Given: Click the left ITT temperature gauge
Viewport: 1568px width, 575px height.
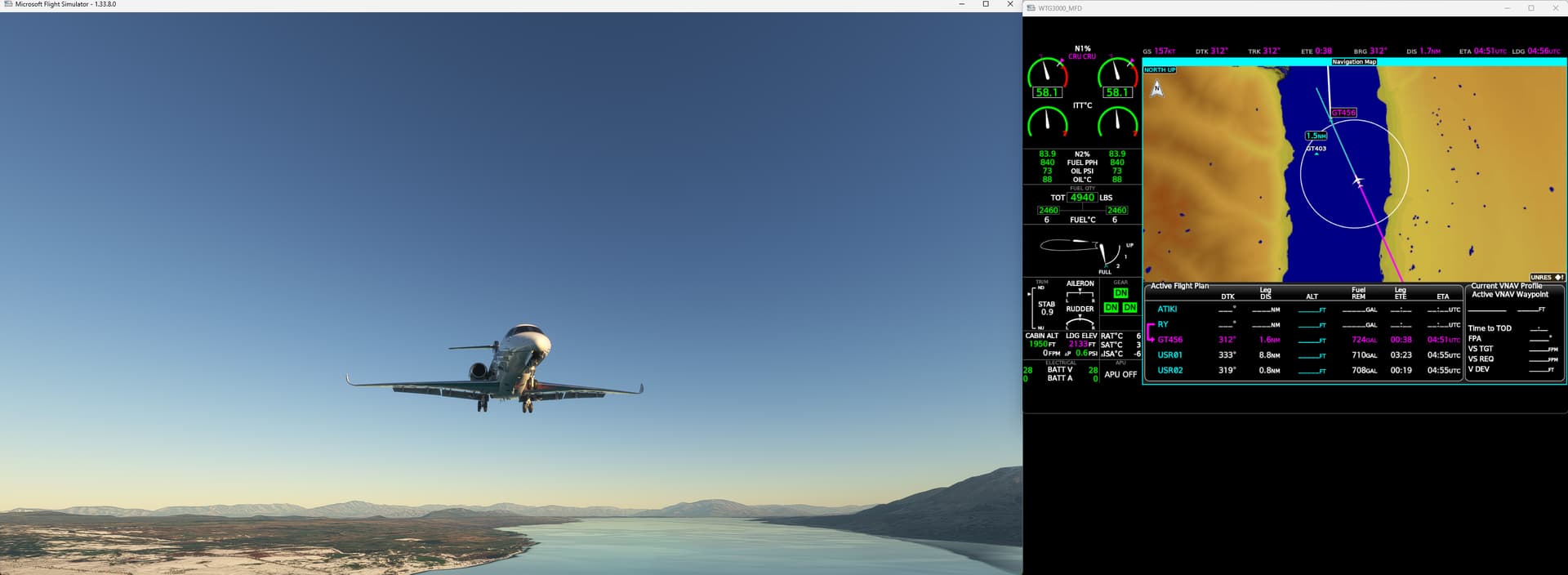Looking at the screenshot, I should [1047, 123].
